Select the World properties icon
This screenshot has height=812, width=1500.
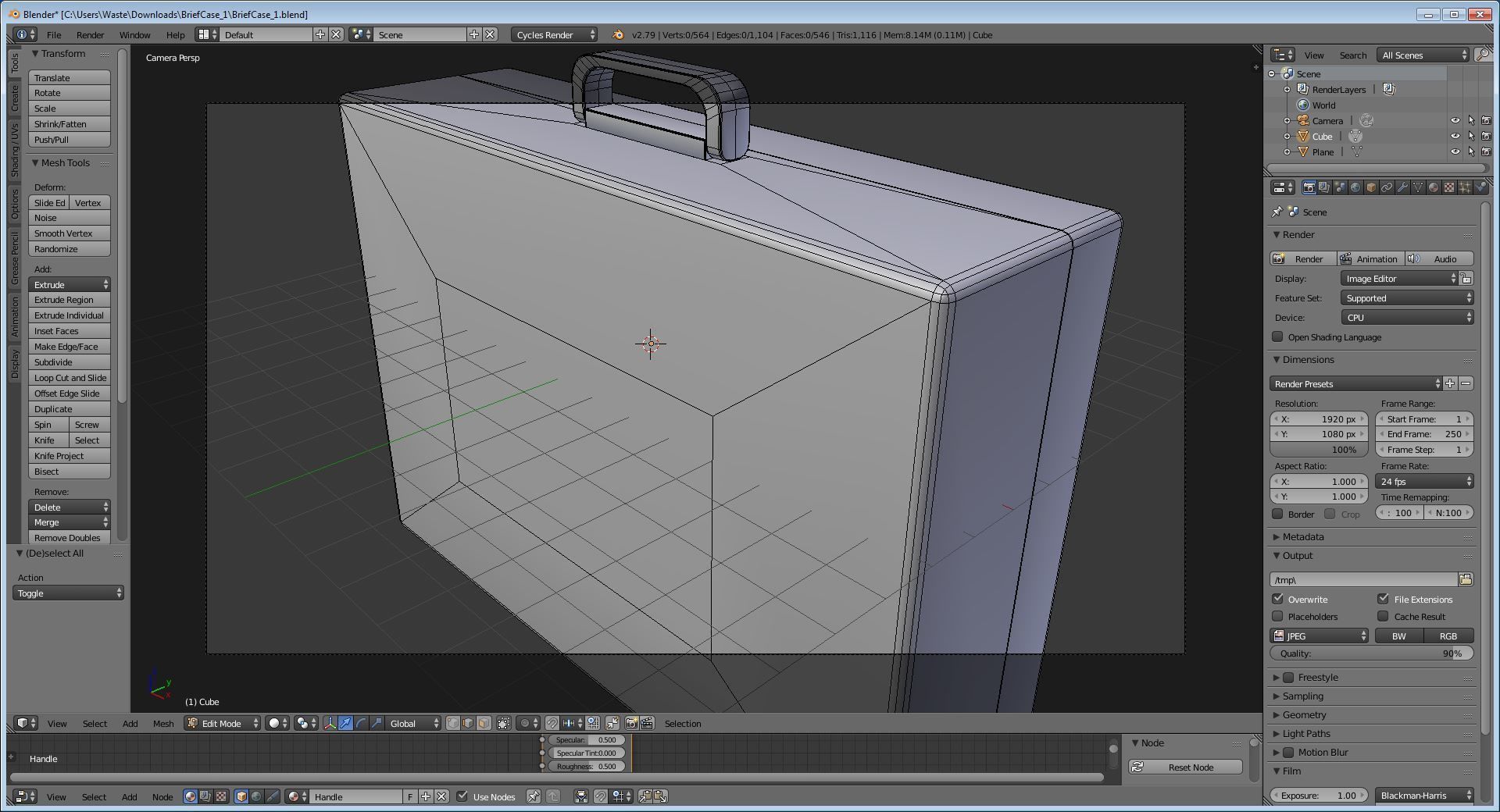pyautogui.click(x=1355, y=187)
